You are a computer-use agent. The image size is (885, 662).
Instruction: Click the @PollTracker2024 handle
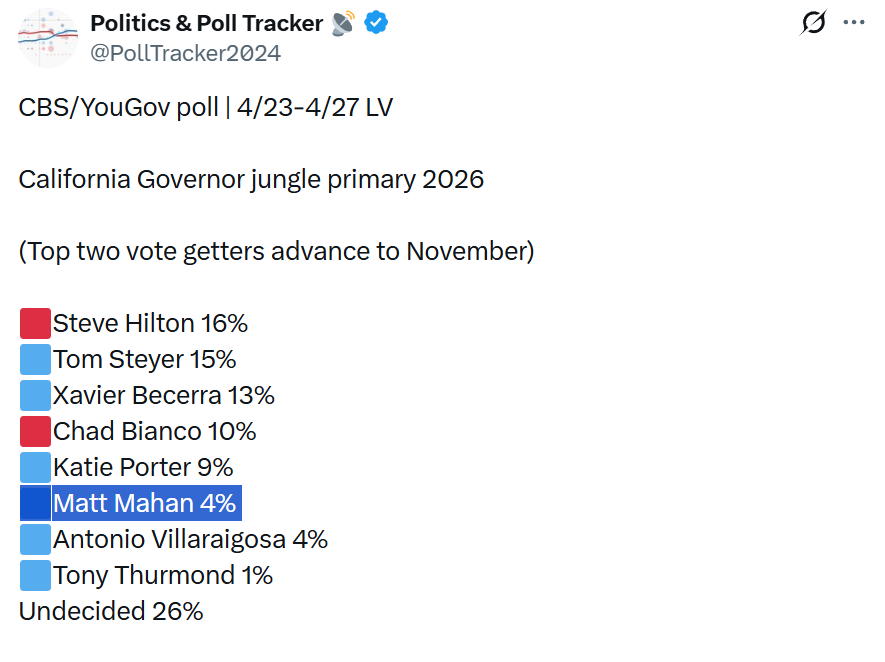[x=185, y=53]
